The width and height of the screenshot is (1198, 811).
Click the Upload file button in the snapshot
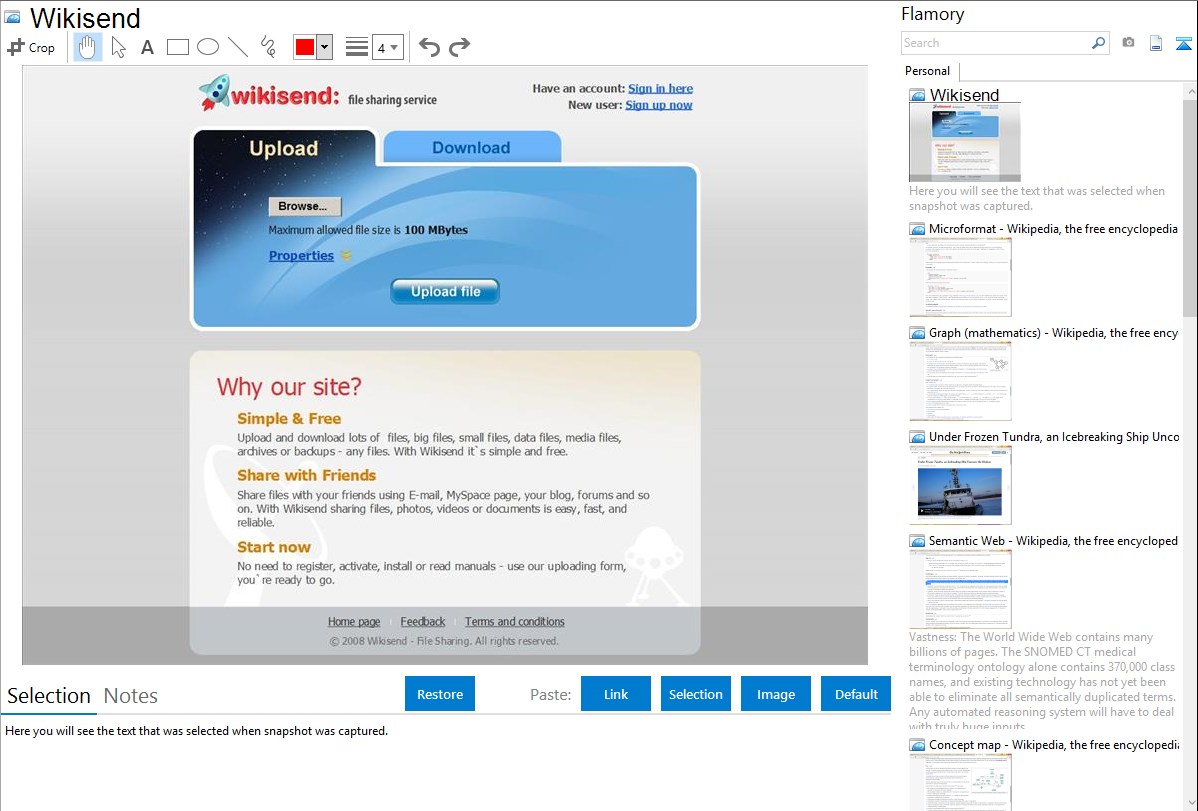(x=445, y=291)
